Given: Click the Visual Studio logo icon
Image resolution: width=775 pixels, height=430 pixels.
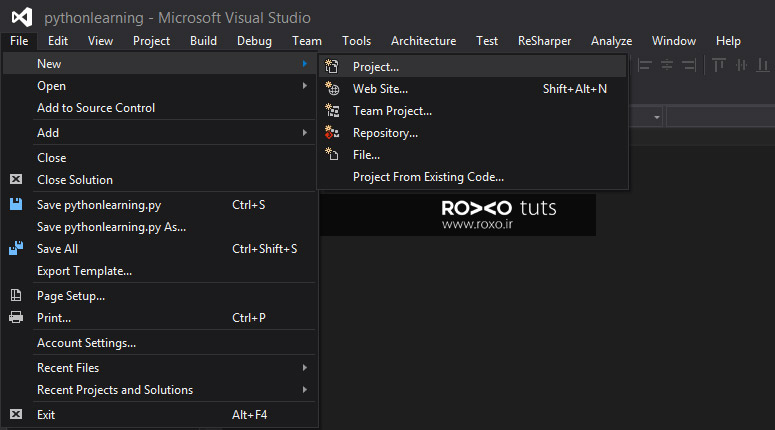Looking at the screenshot, I should (22, 17).
